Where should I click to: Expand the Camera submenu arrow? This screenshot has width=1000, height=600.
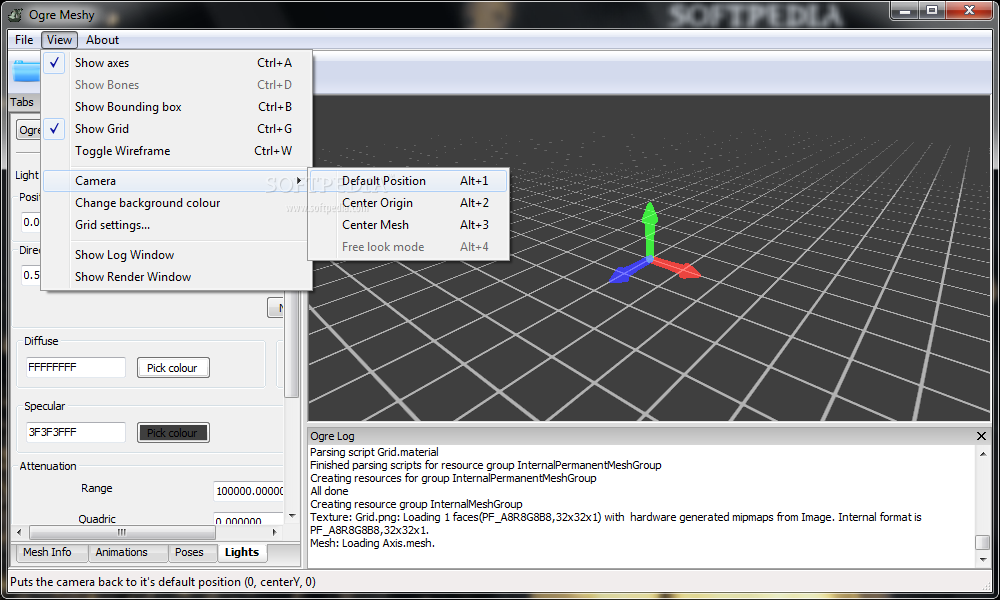tap(299, 180)
